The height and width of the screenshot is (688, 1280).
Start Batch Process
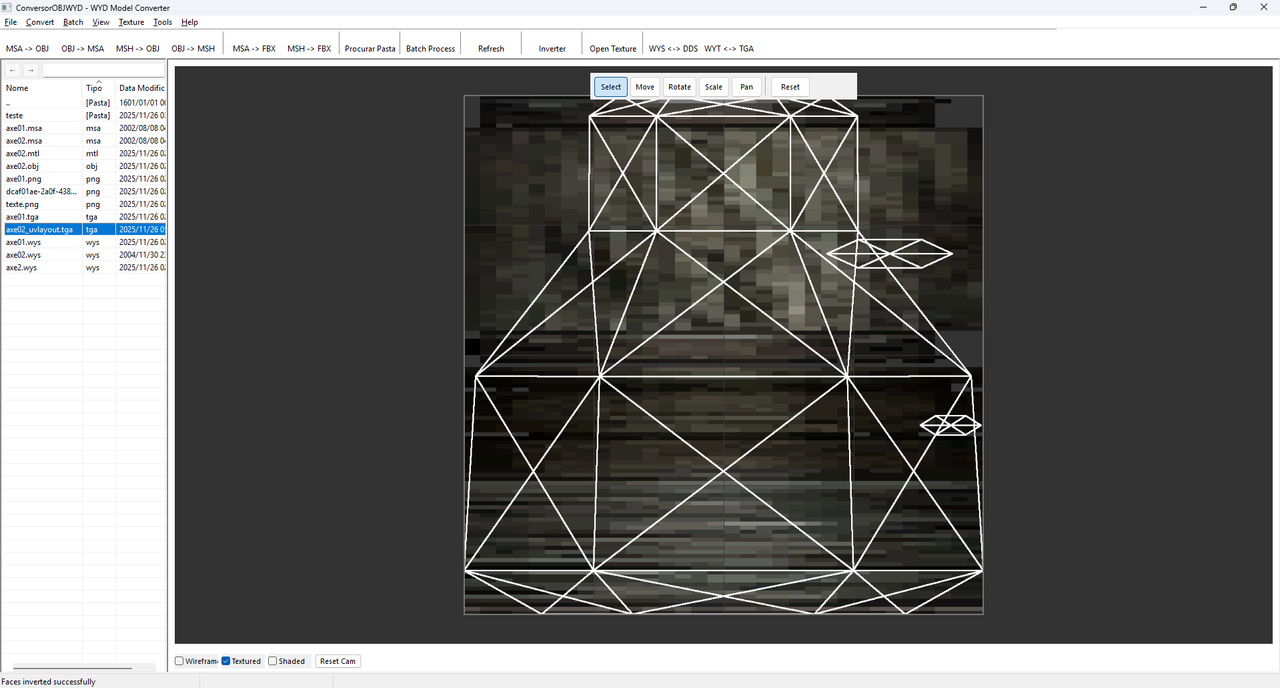click(x=430, y=48)
